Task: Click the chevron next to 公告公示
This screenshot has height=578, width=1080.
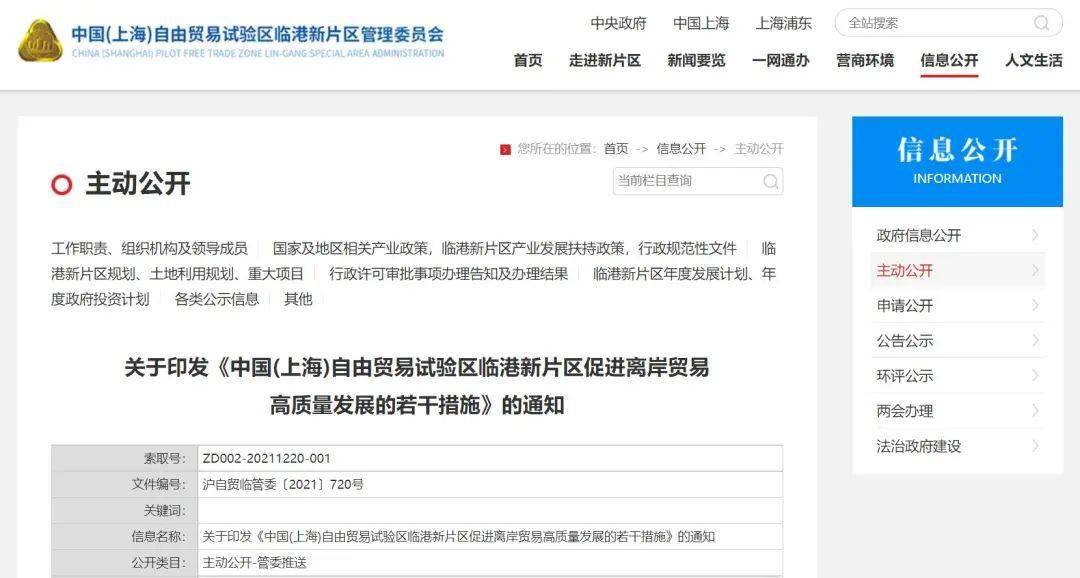Action: pyautogui.click(x=1035, y=340)
